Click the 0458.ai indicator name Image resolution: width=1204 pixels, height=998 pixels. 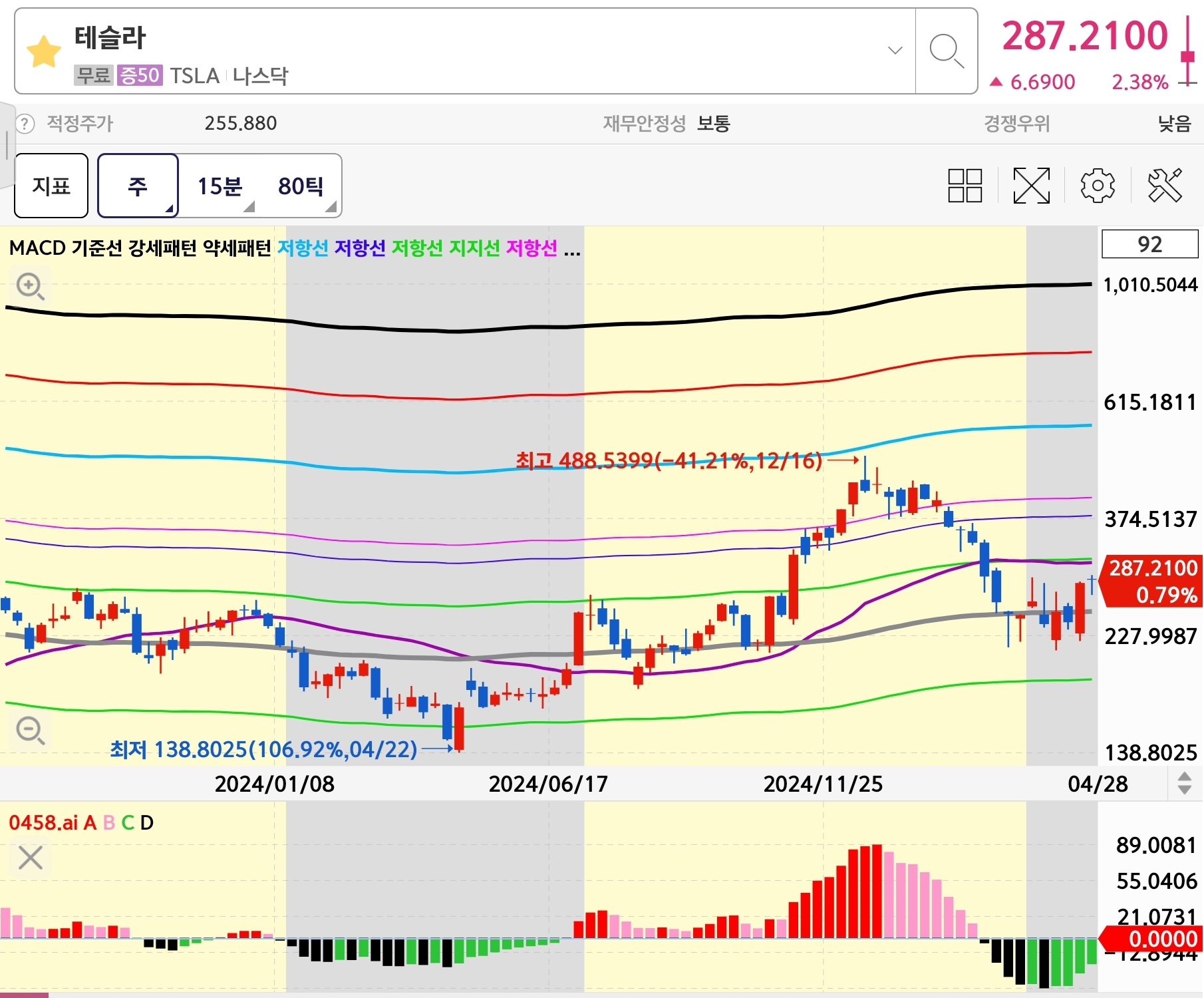pyautogui.click(x=43, y=823)
